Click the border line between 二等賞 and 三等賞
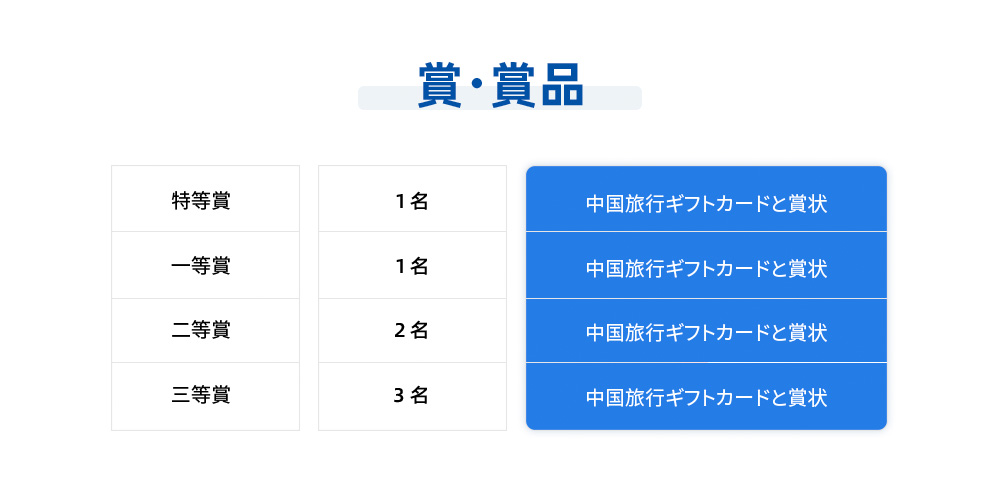1000x483 pixels. (205, 362)
